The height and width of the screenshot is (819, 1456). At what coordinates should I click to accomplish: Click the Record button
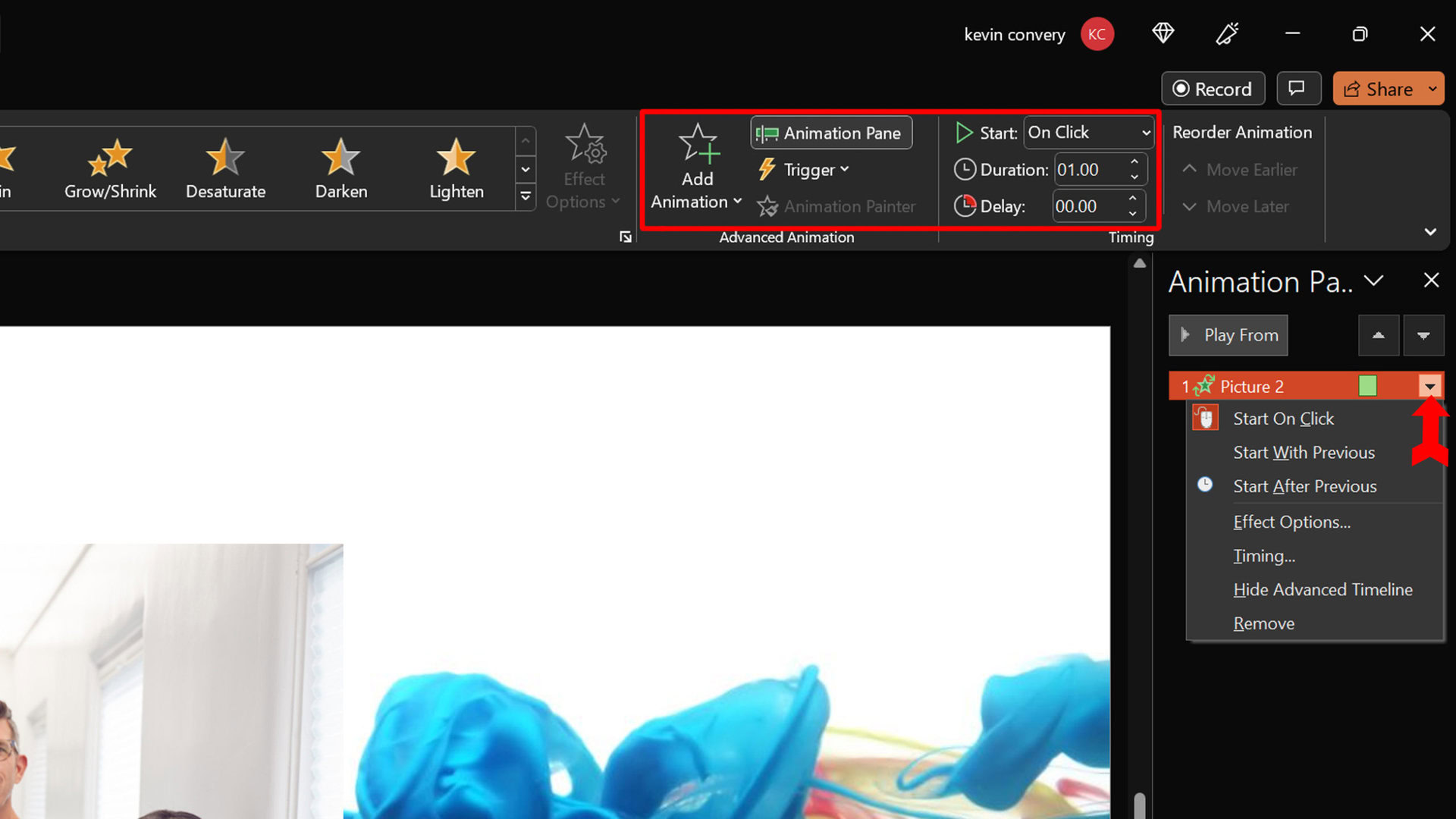point(1214,89)
